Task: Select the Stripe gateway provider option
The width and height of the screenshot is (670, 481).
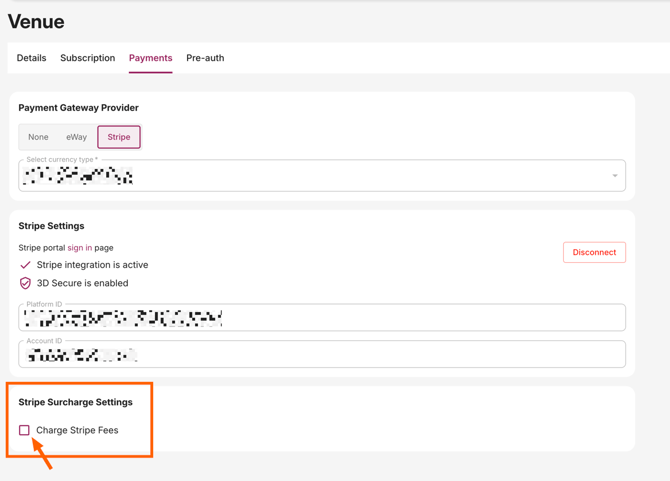Action: click(x=119, y=137)
